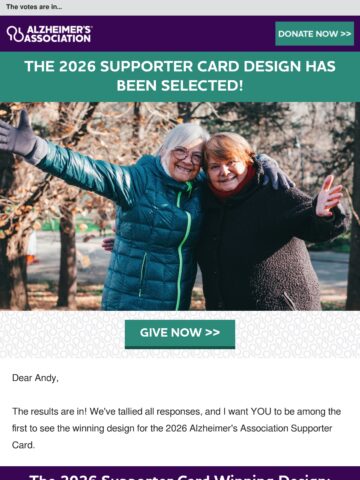Click the chevrons on the Give Now button

213,333
